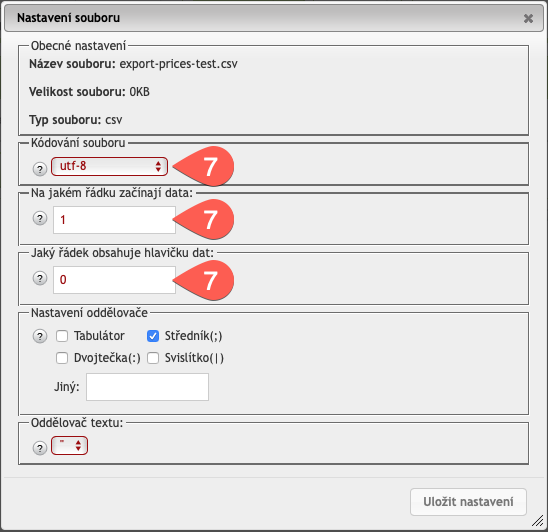This screenshot has width=548, height=532.
Task: Focus the header row input showing 0
Action: [114, 280]
